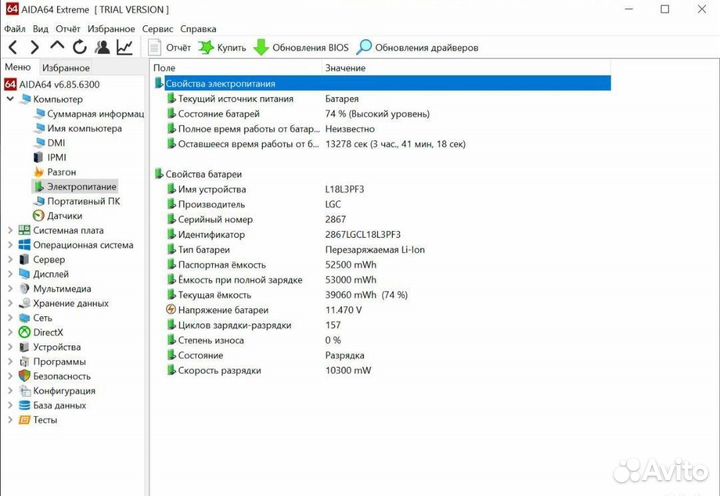Expand the Системная плата node
Viewport: 720px width, 496px height.
tap(10, 230)
